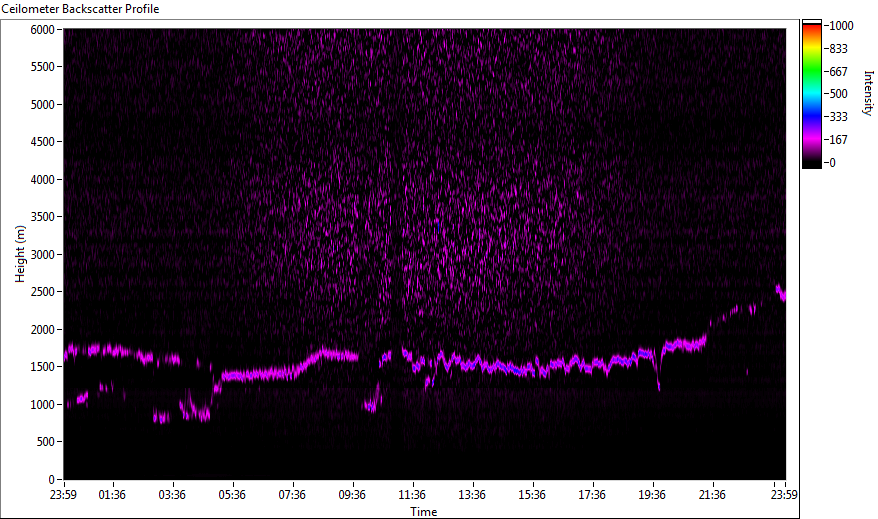Click the 11:36 time tick label
878x519 pixels.
click(412, 495)
